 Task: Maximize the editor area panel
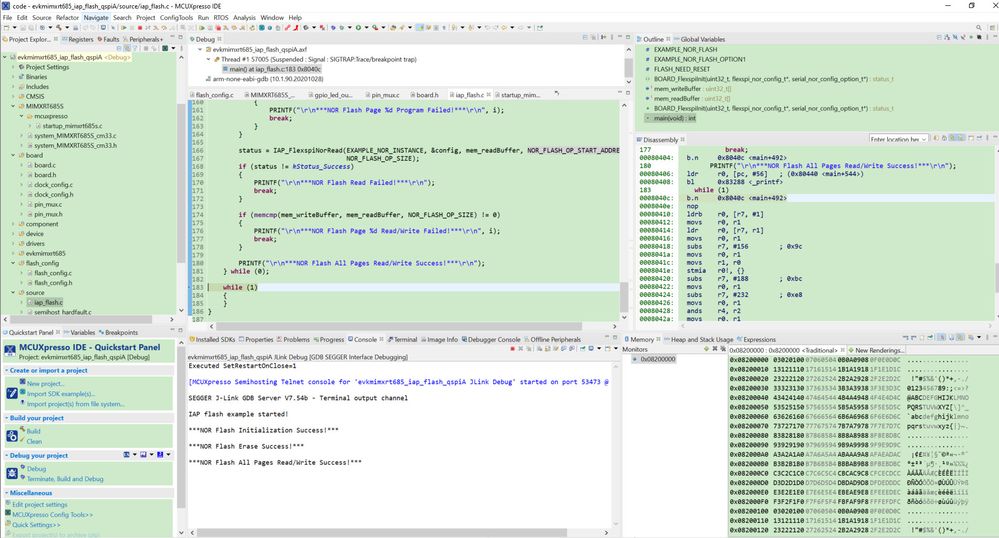click(628, 93)
